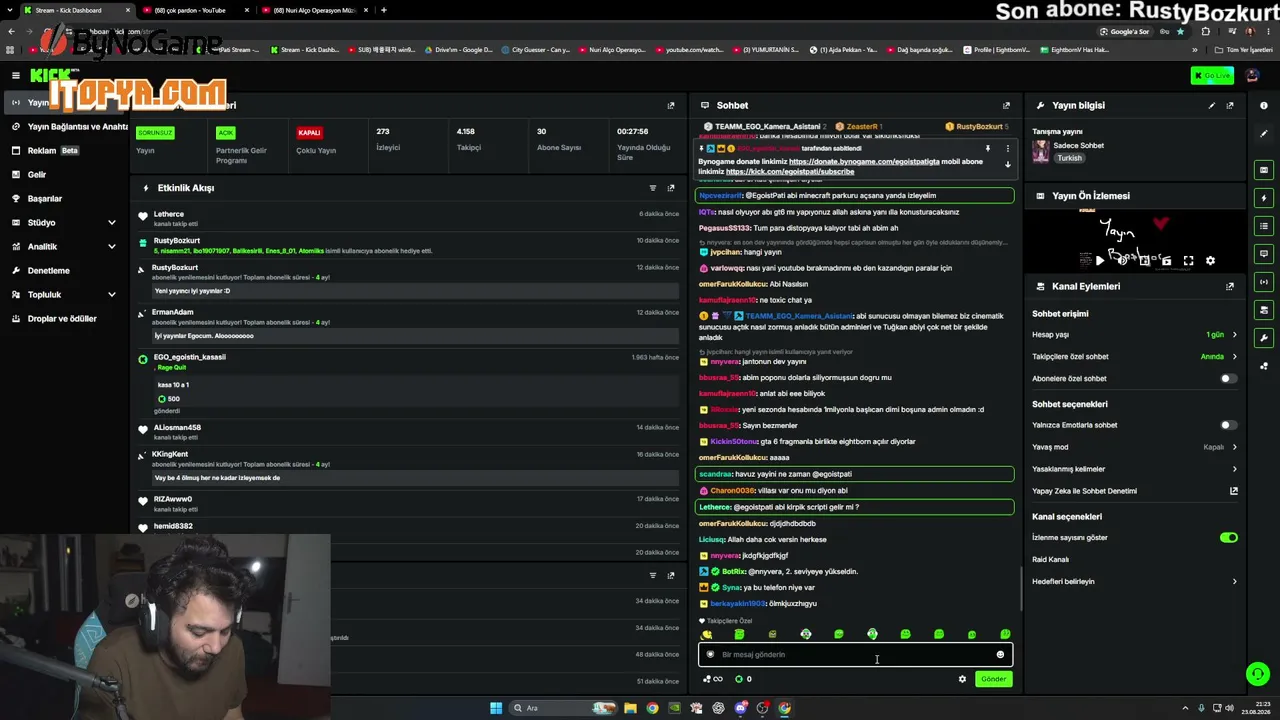1280x720 pixels.
Task: Open the emoji picker in the message box
Action: click(x=1000, y=655)
